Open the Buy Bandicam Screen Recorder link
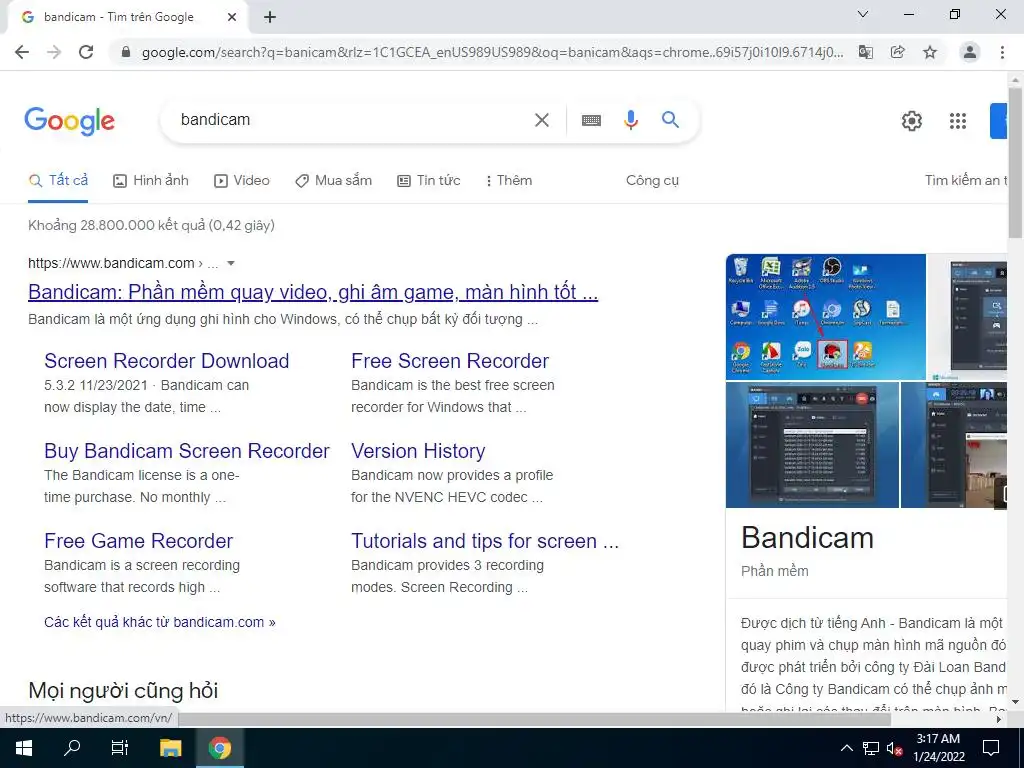1024x768 pixels. click(x=187, y=451)
